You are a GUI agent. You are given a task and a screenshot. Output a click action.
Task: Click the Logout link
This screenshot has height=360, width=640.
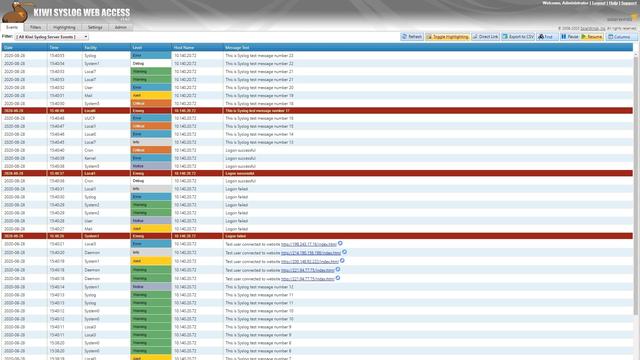(x=599, y=3)
